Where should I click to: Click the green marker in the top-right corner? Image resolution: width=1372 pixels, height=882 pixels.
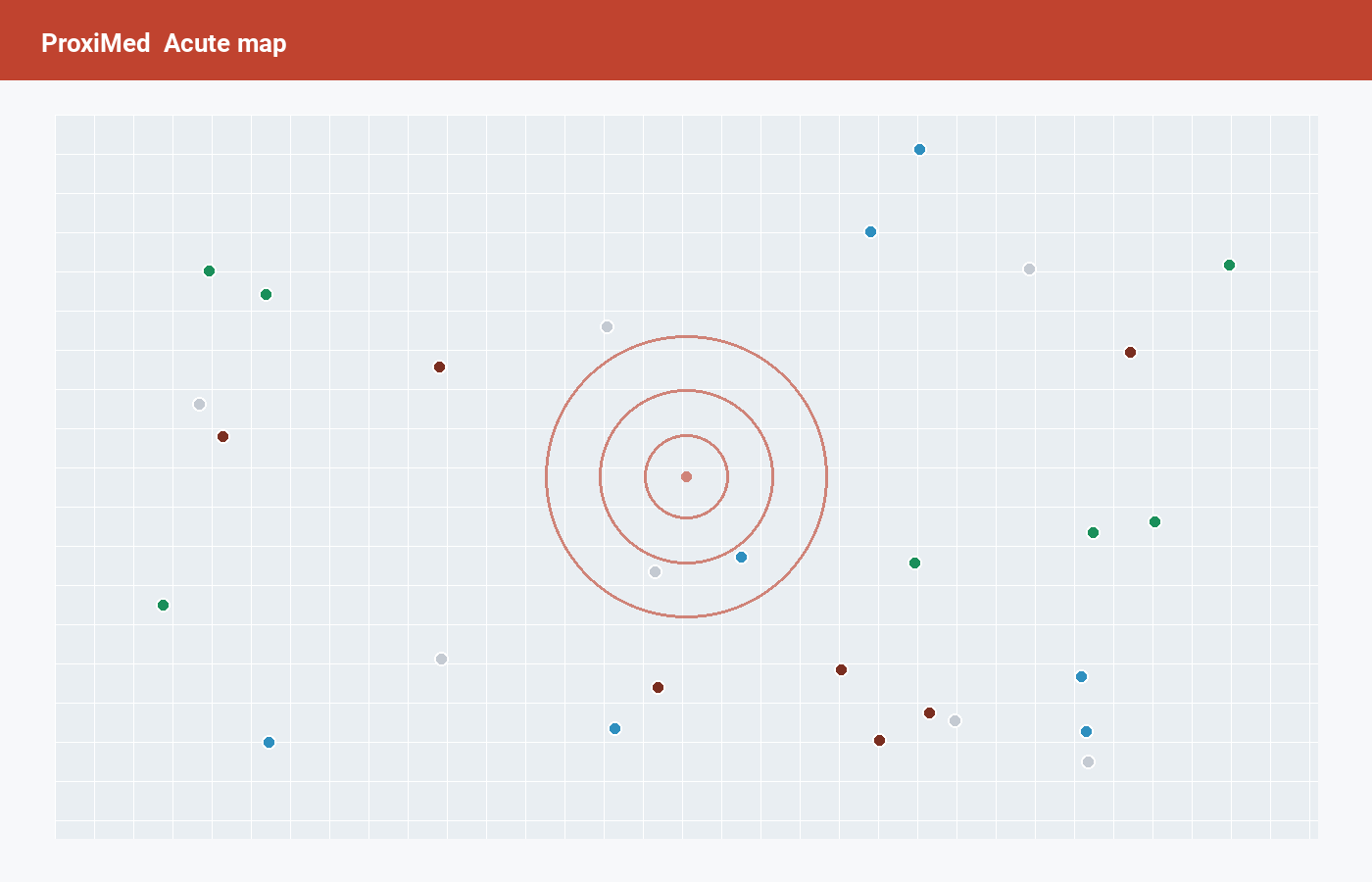click(x=1229, y=265)
